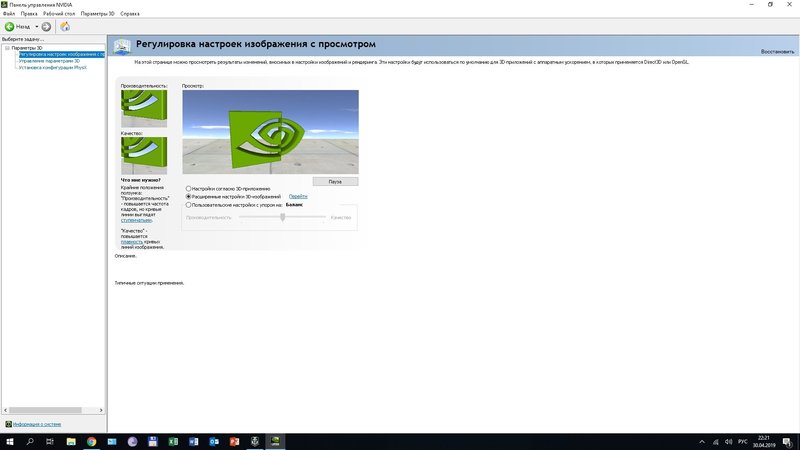Click the floppy disk taskbar icon
Screen dimensions: 800x450
153,442
